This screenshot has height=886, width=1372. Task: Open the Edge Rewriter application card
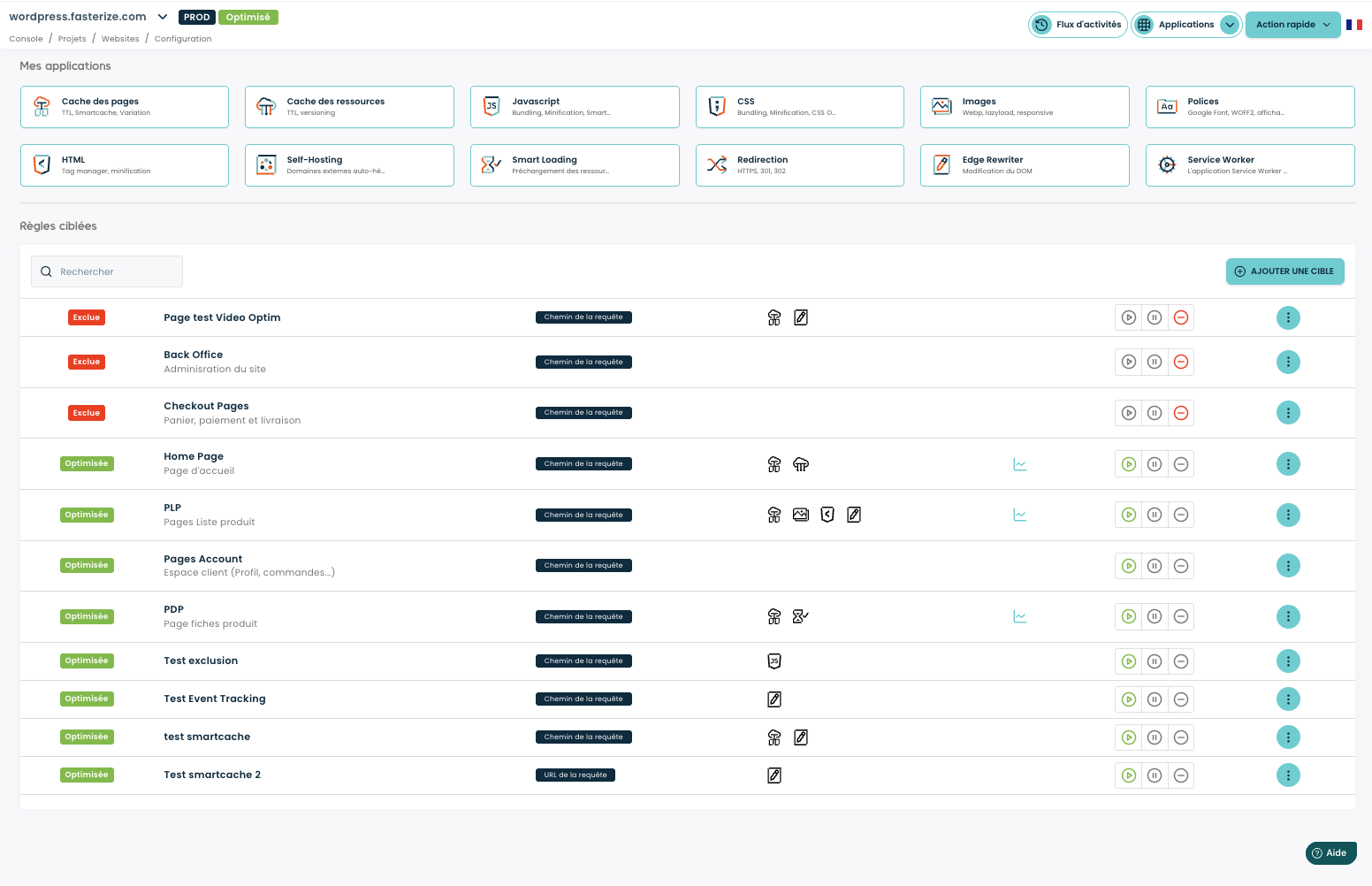pyautogui.click(x=1025, y=165)
